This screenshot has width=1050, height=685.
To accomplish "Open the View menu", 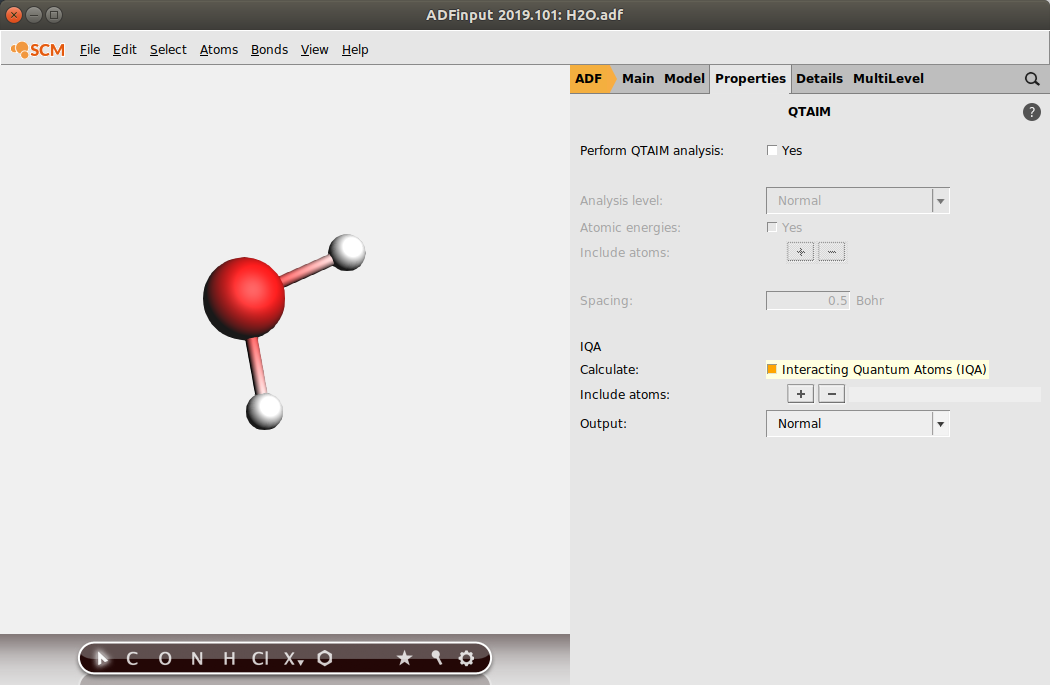I will [314, 50].
